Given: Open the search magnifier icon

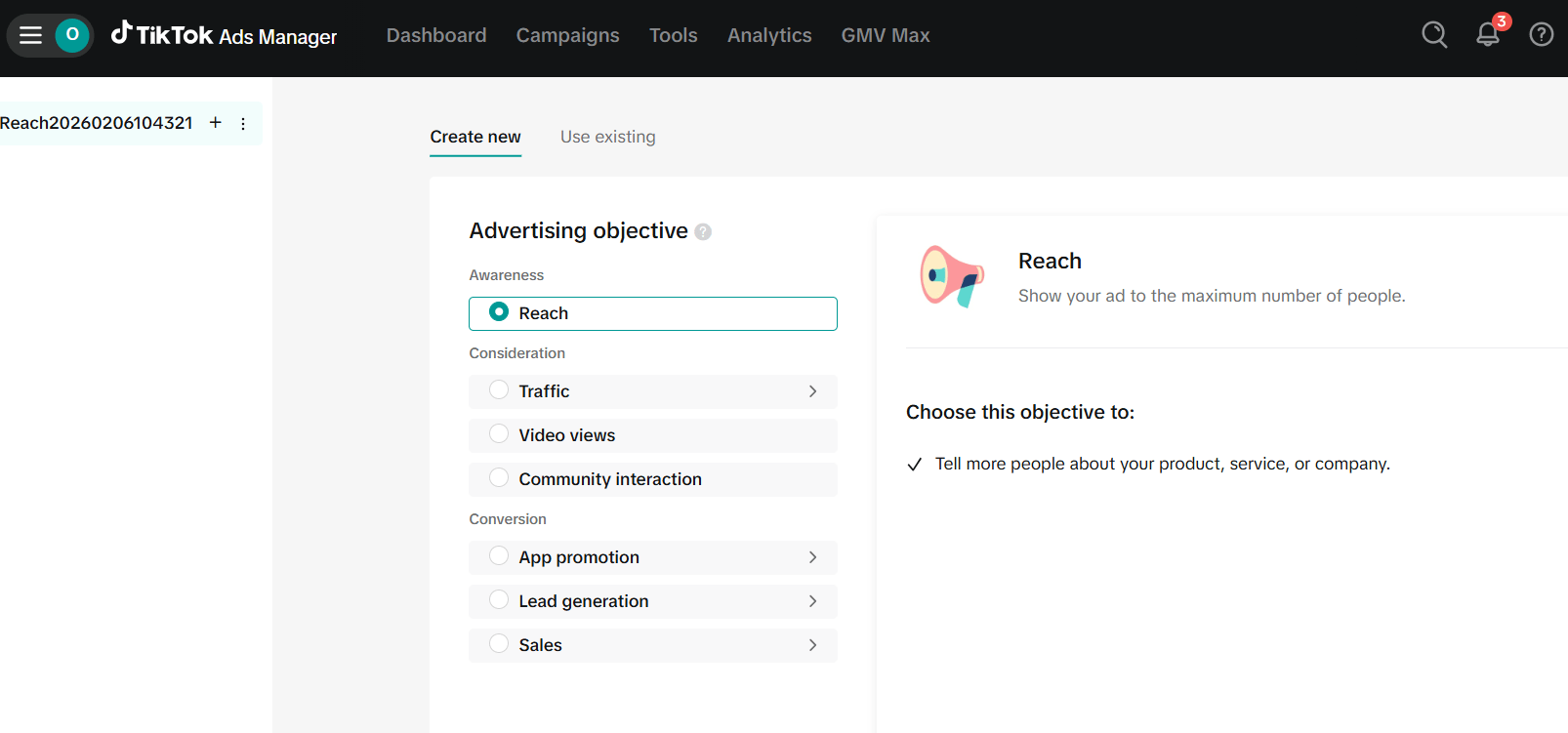Looking at the screenshot, I should pyautogui.click(x=1433, y=35).
